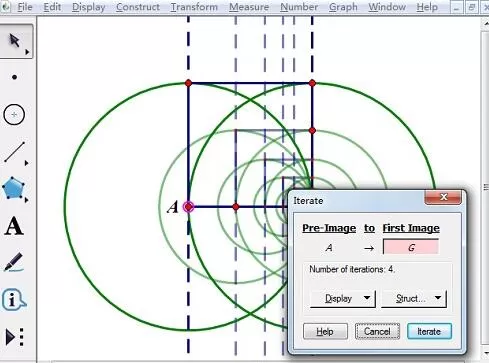The image size is (489, 363).
Task: Cancel the Iterate dialog
Action: click(377, 332)
